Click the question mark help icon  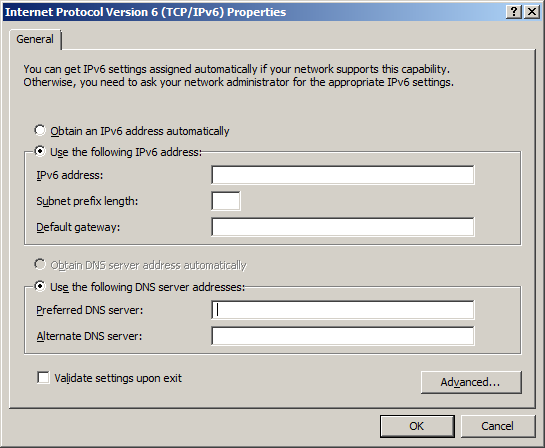pyautogui.click(x=514, y=12)
